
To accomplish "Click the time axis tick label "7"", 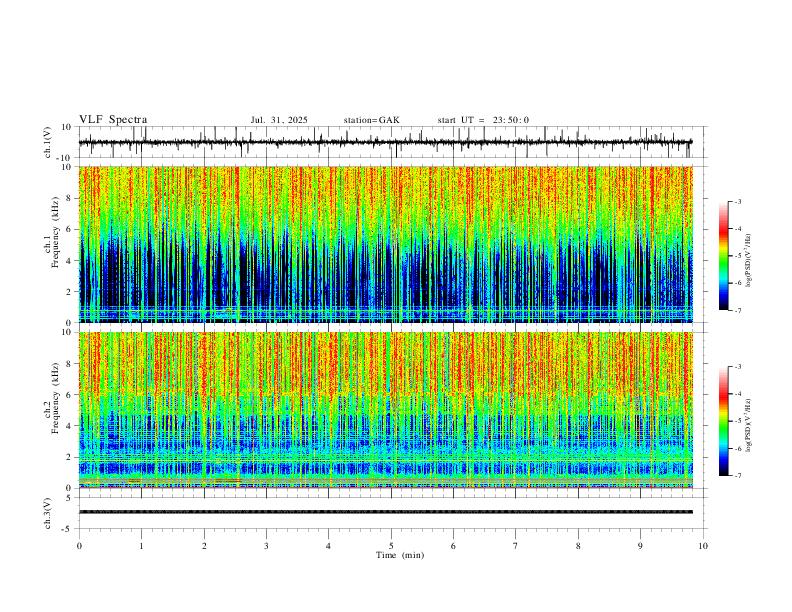I will click(516, 546).
